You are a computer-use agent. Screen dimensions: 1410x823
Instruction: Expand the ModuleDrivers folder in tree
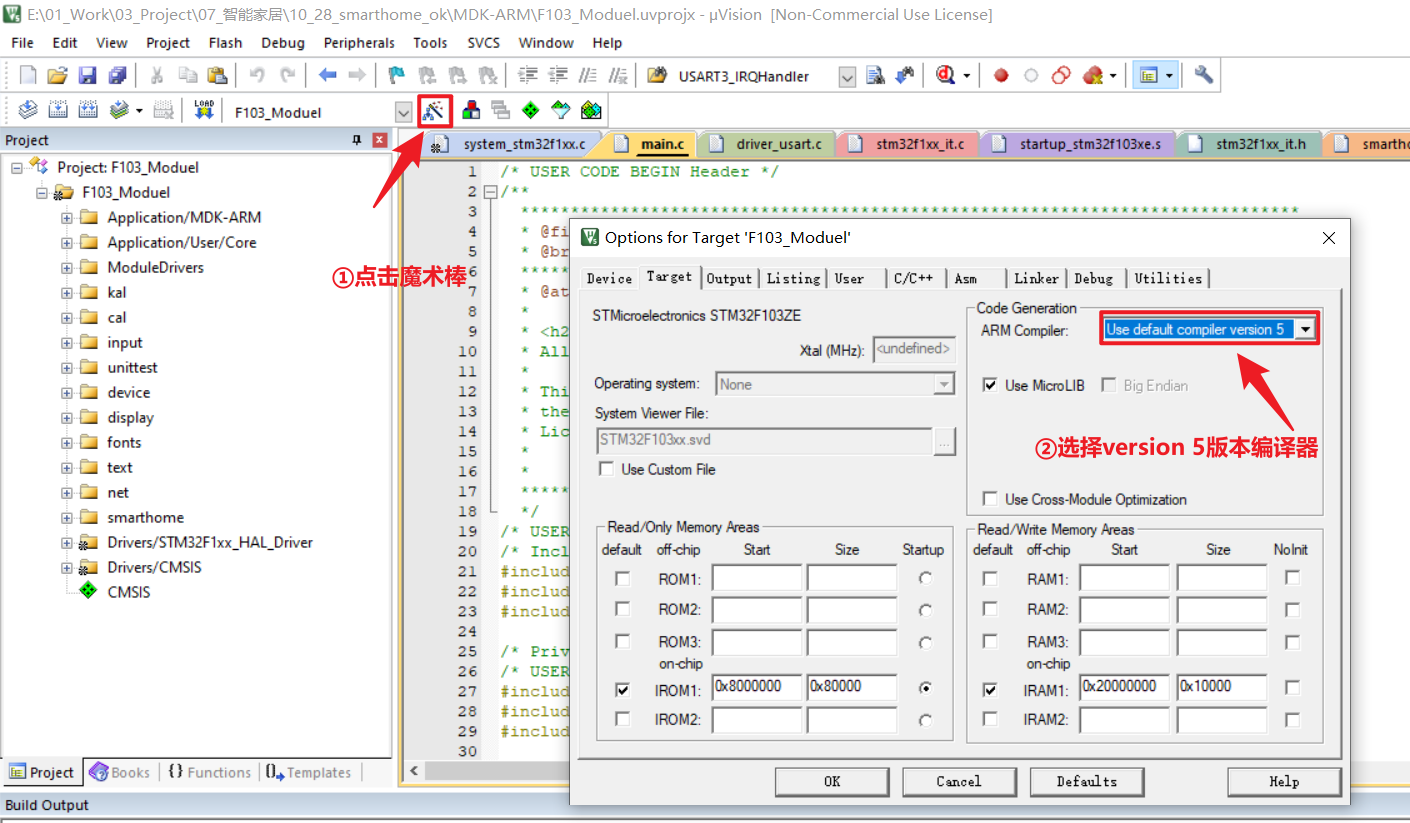(66, 267)
